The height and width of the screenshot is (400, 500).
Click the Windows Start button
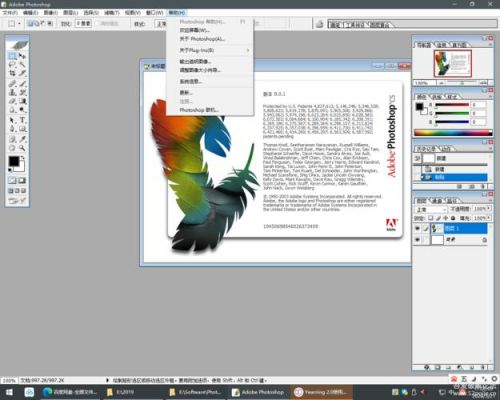click(x=9, y=392)
